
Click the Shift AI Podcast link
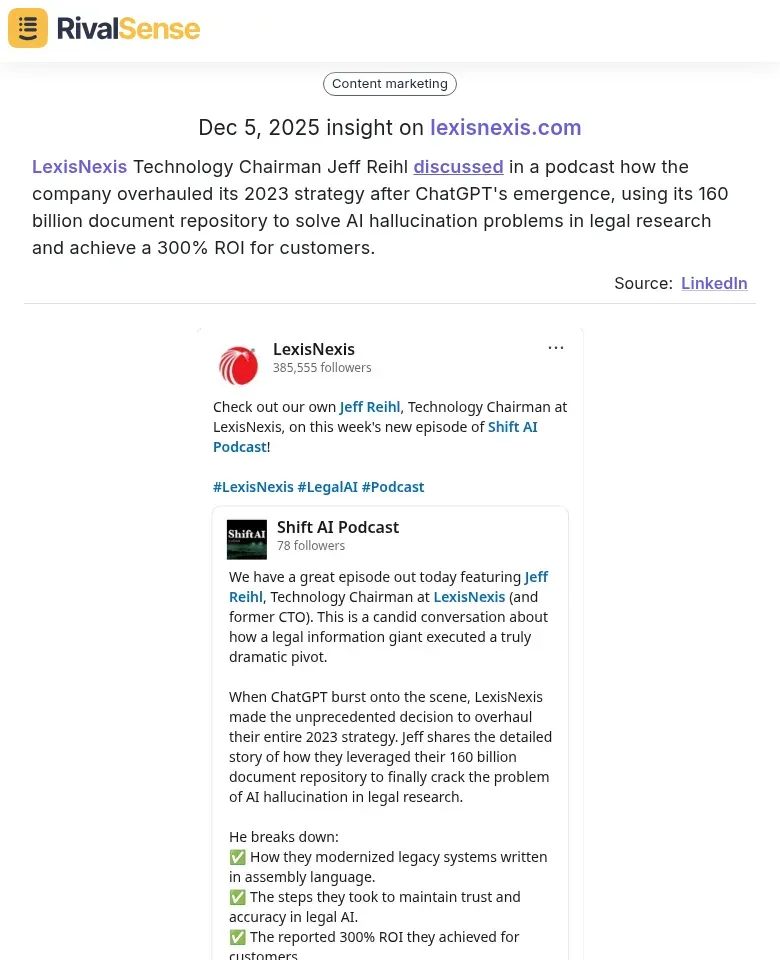point(512,427)
